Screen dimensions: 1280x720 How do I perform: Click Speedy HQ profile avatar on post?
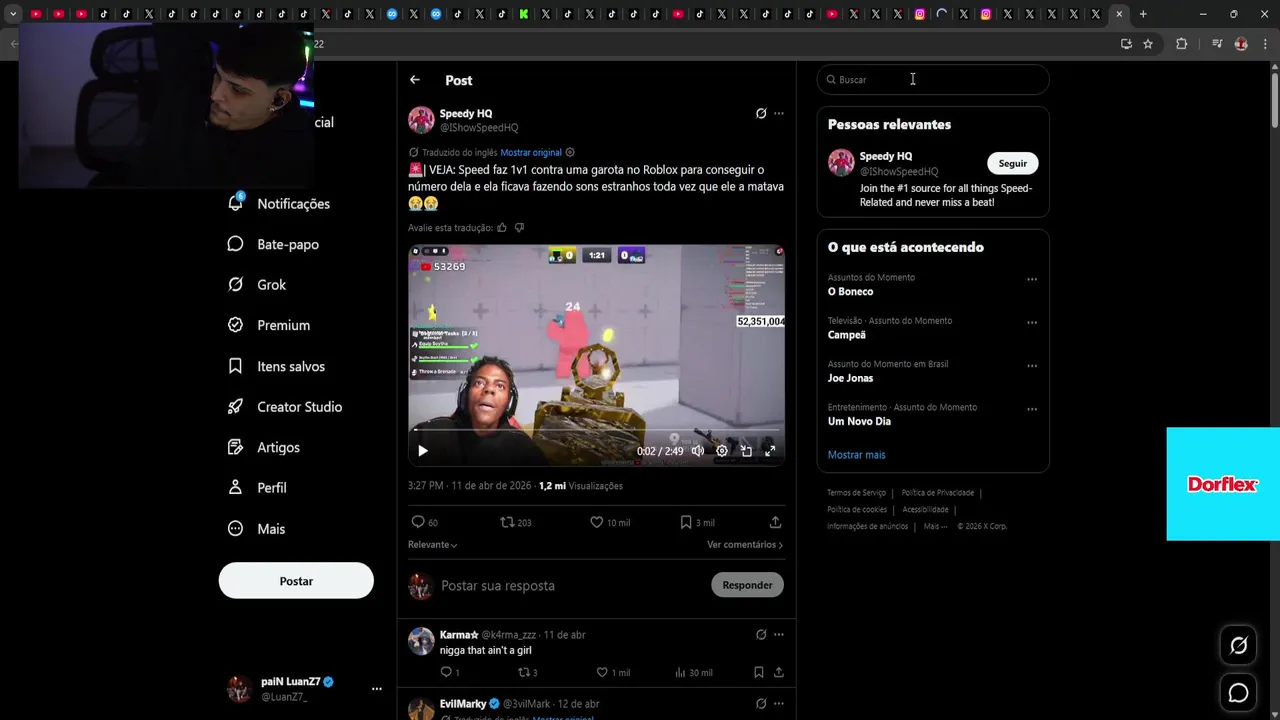(421, 120)
